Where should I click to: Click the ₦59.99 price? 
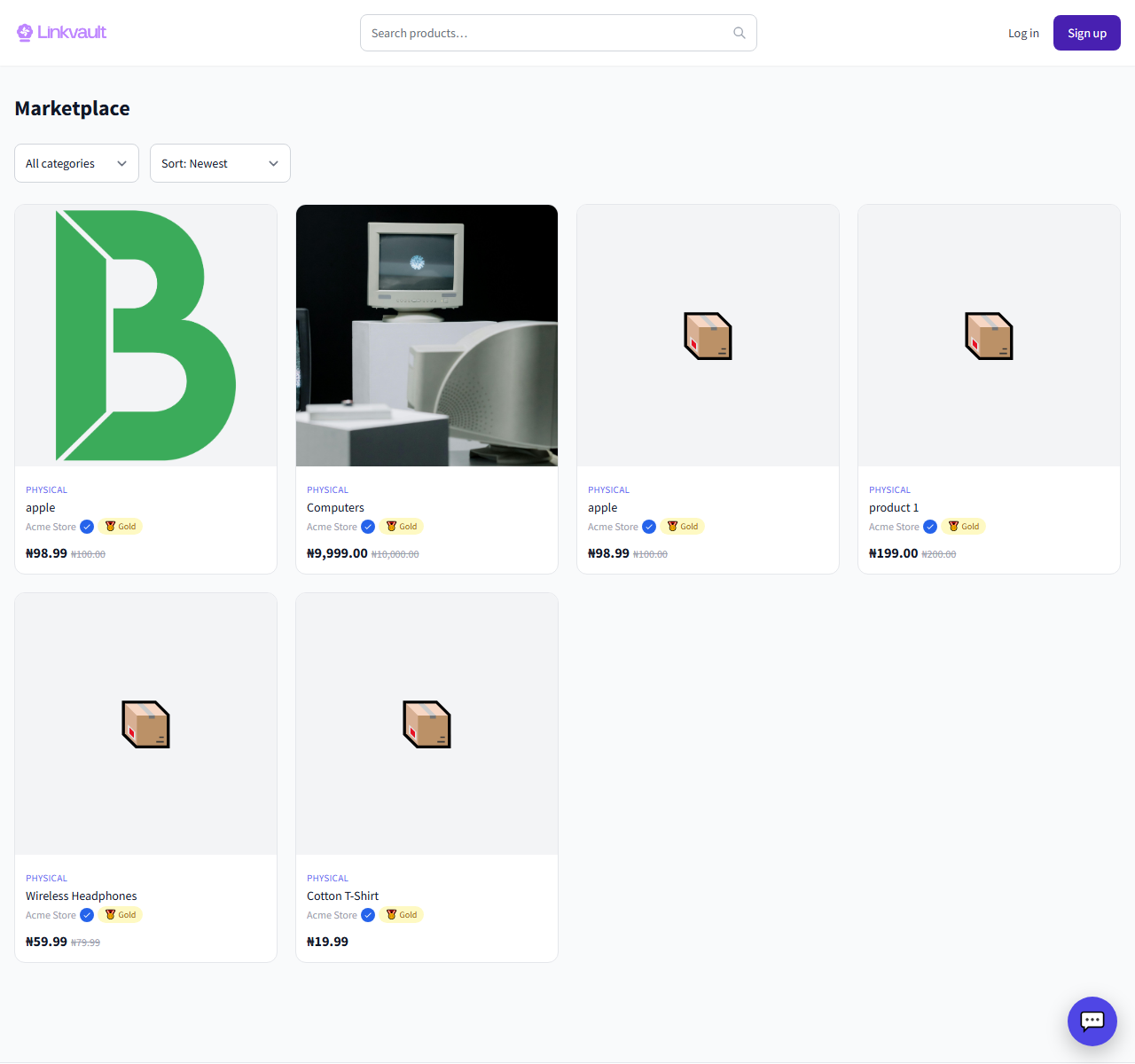pyautogui.click(x=46, y=942)
